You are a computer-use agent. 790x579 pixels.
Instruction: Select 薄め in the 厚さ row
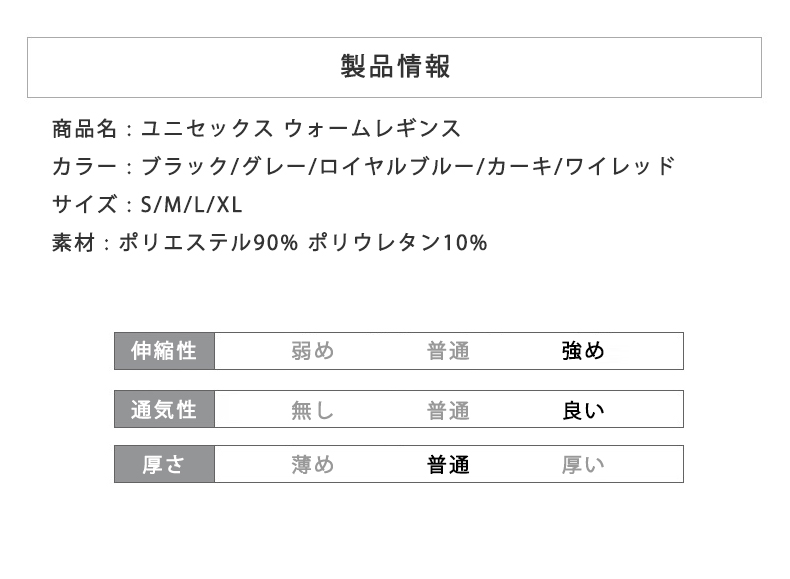point(312,465)
